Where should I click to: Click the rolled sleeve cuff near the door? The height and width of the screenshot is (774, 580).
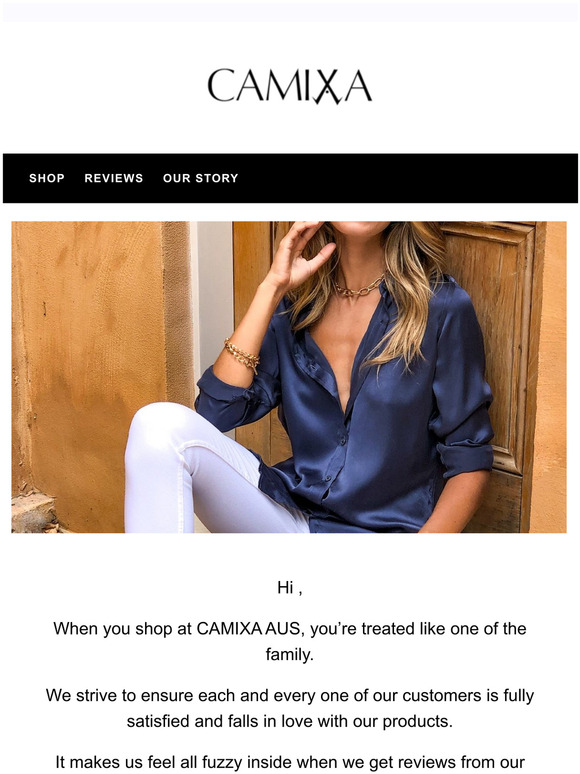pyautogui.click(x=464, y=457)
